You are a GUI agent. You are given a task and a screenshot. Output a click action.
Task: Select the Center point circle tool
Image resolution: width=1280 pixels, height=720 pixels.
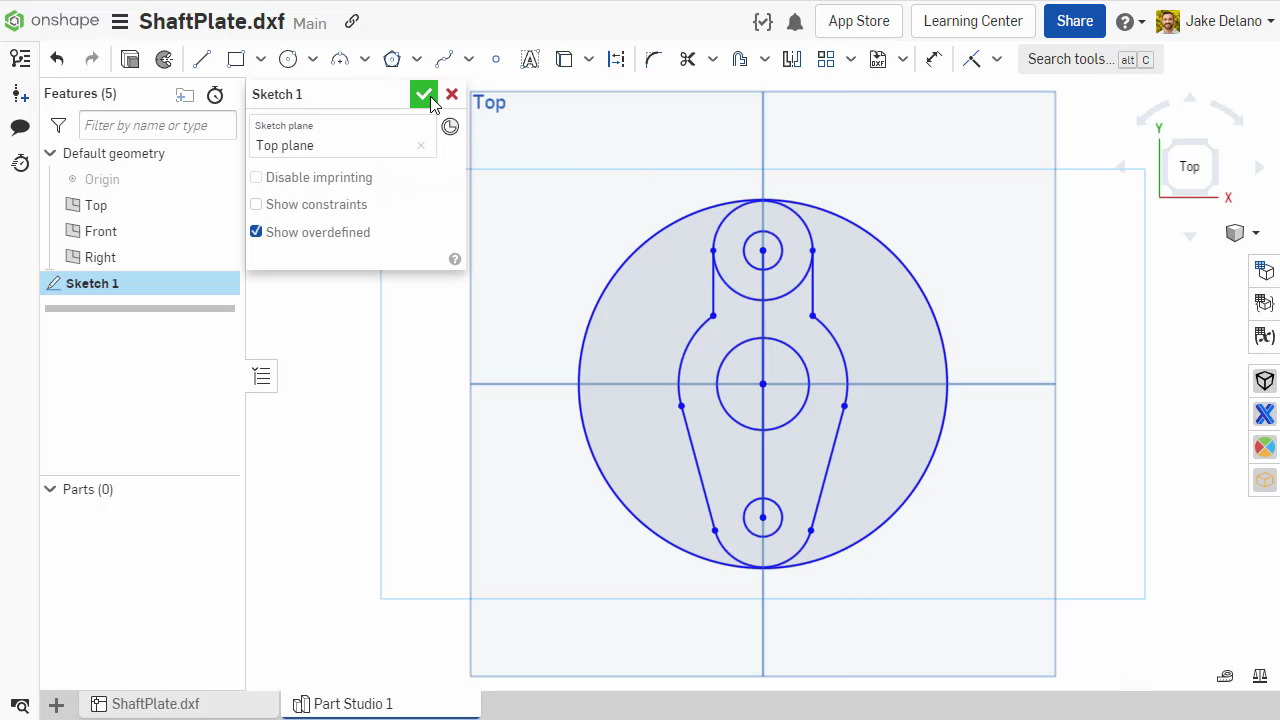pos(288,59)
